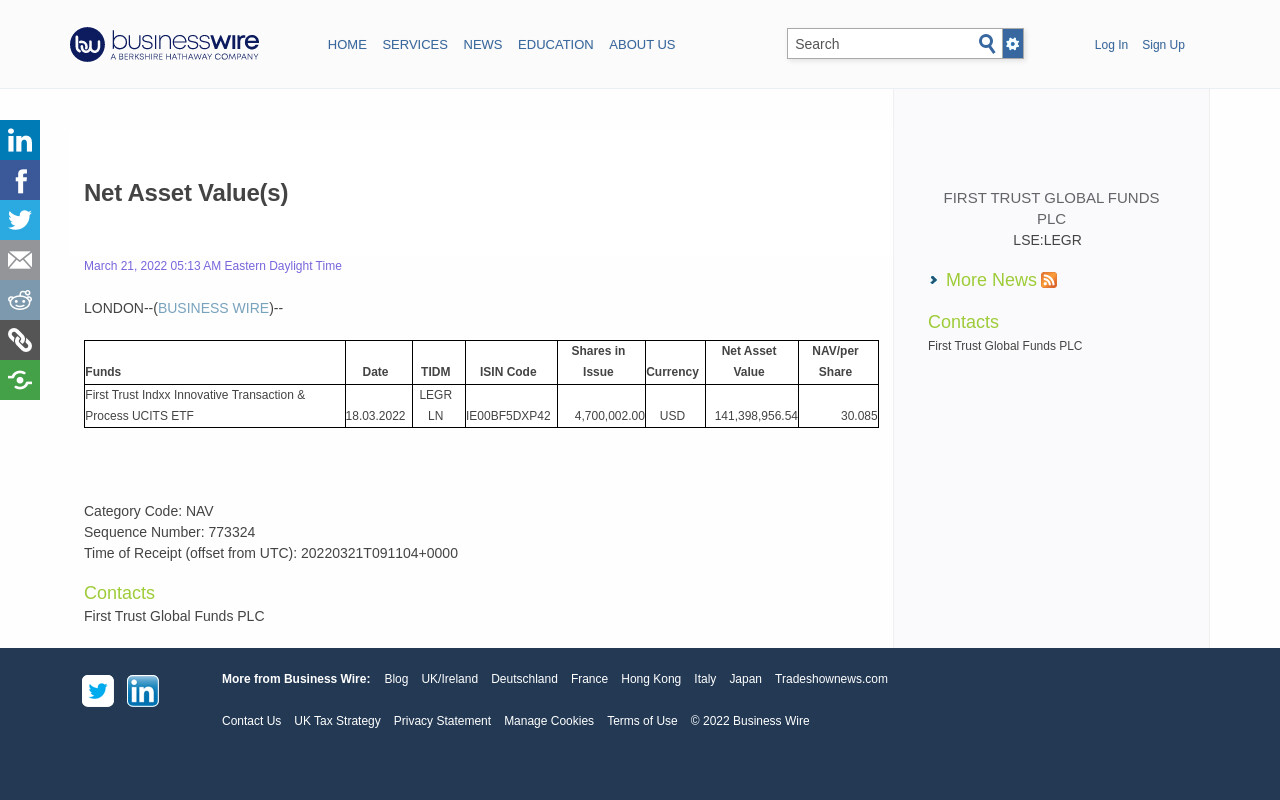Open the UK Tax Strategy footer link

337,721
